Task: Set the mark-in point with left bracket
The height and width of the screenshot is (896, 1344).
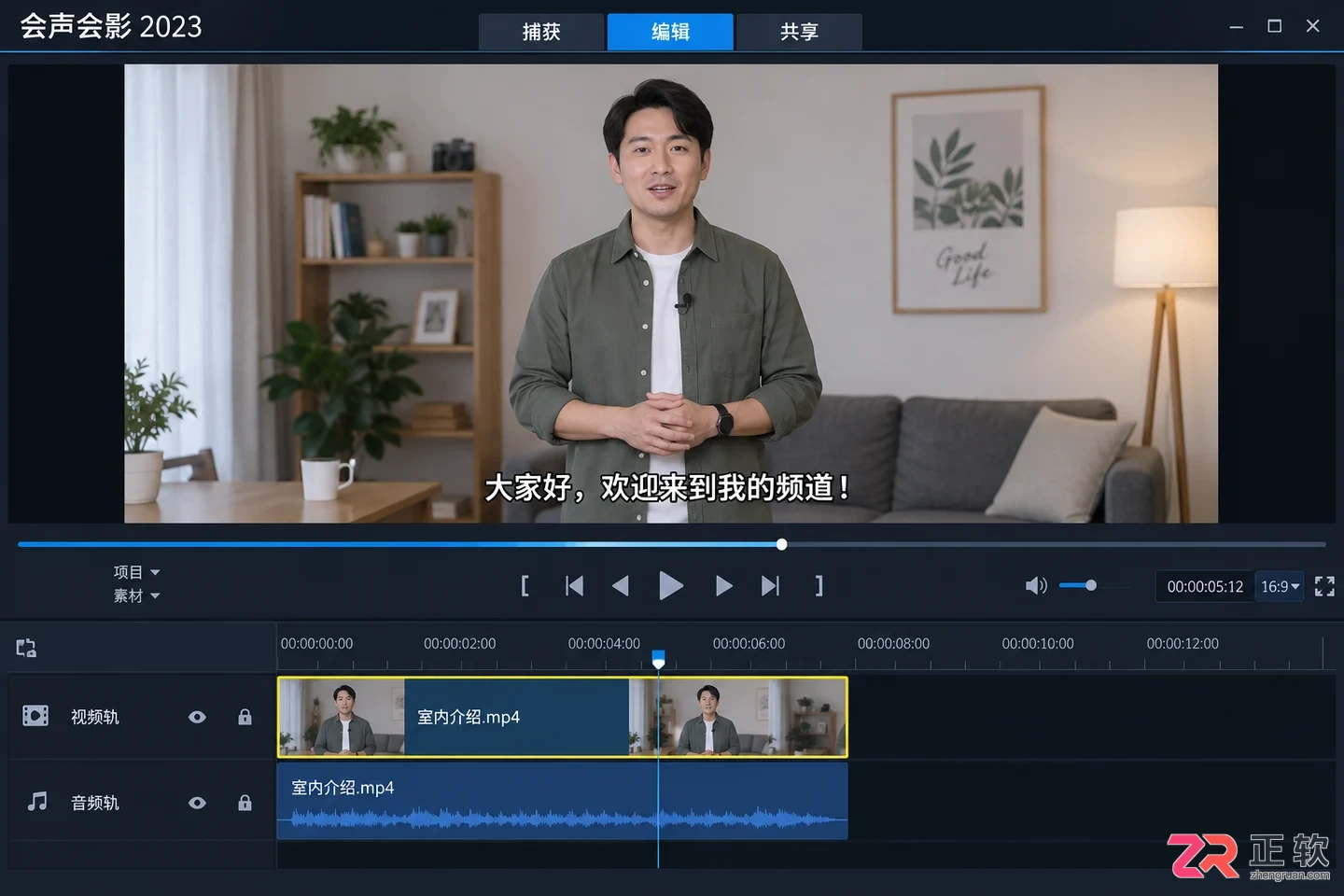Action: (525, 586)
